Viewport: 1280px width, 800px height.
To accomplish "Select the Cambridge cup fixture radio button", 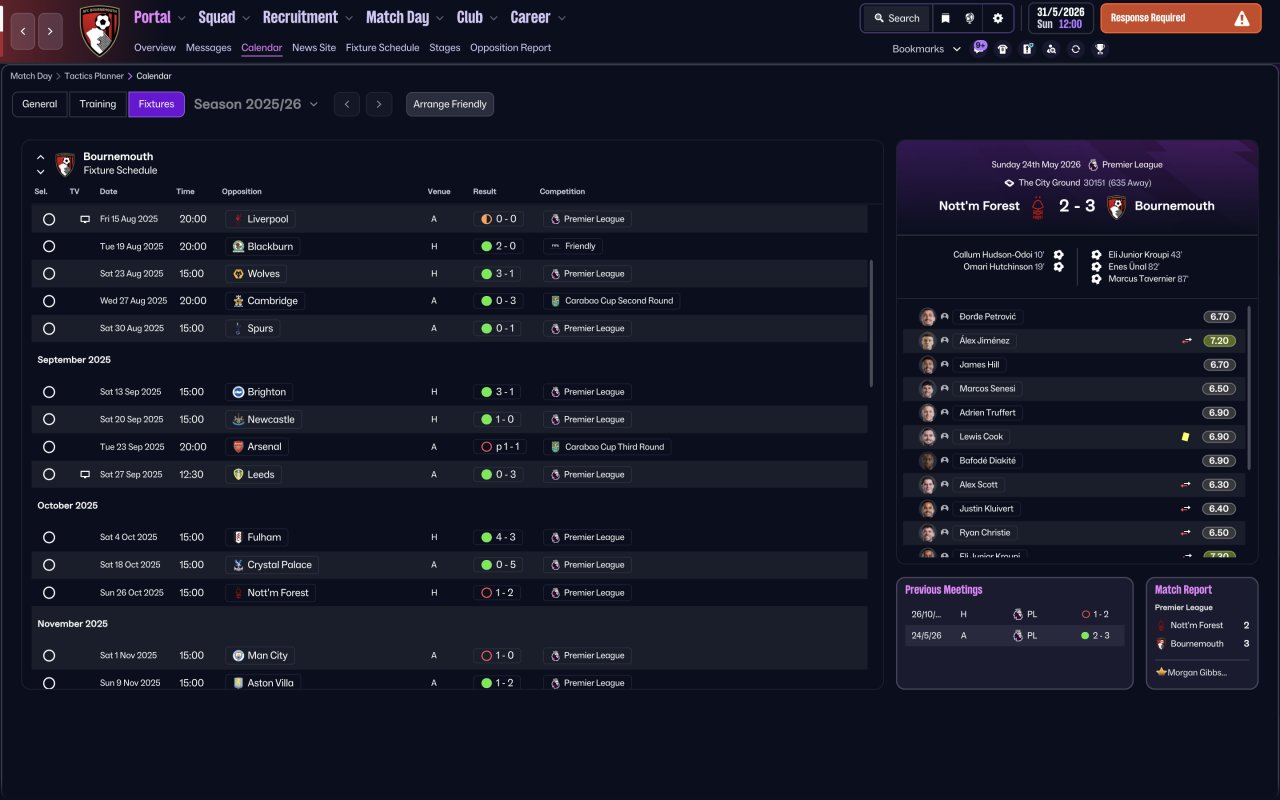I will point(49,301).
